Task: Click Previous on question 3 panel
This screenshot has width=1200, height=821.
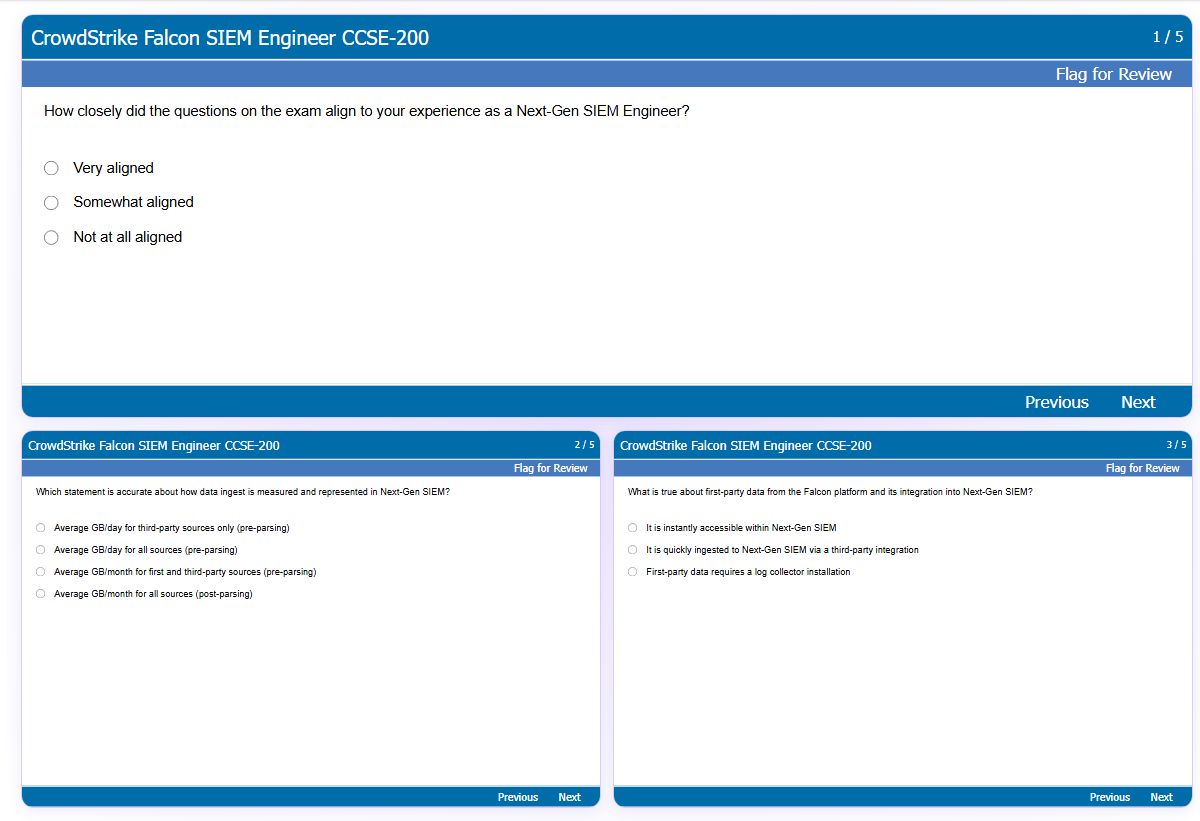Action: tap(1110, 797)
